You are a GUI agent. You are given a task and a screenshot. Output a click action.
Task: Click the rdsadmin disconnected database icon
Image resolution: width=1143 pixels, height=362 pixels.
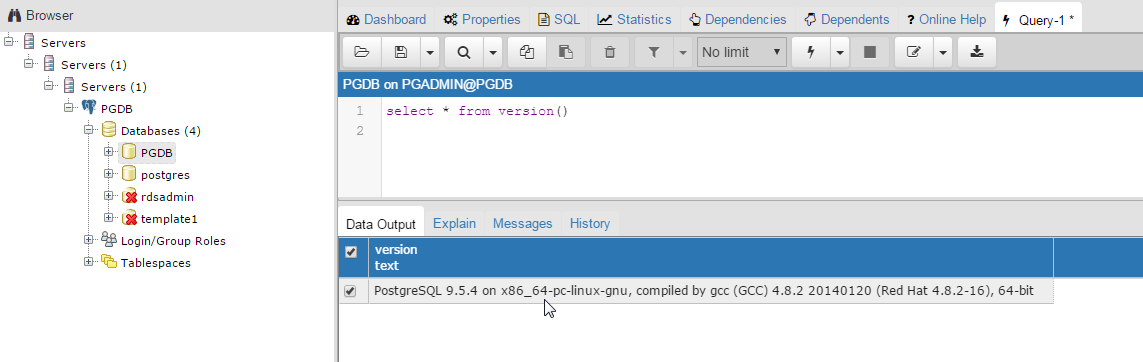[129, 196]
